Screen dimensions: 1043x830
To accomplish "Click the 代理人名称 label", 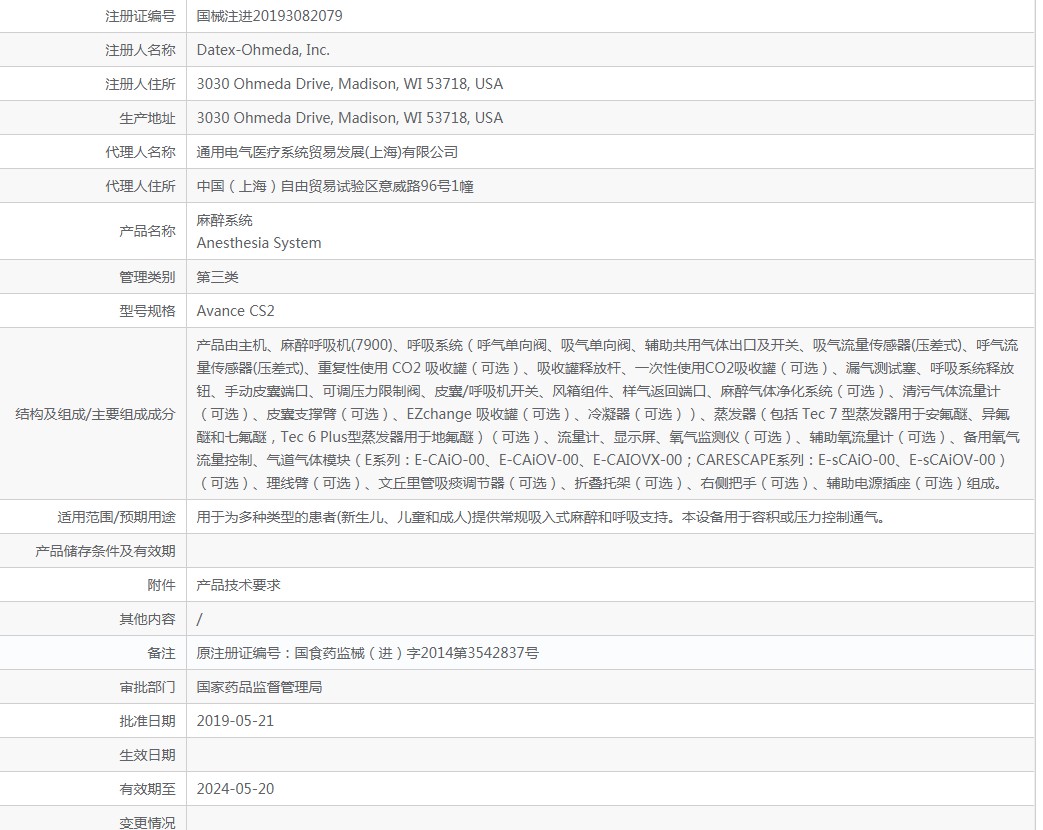I will 140,152.
